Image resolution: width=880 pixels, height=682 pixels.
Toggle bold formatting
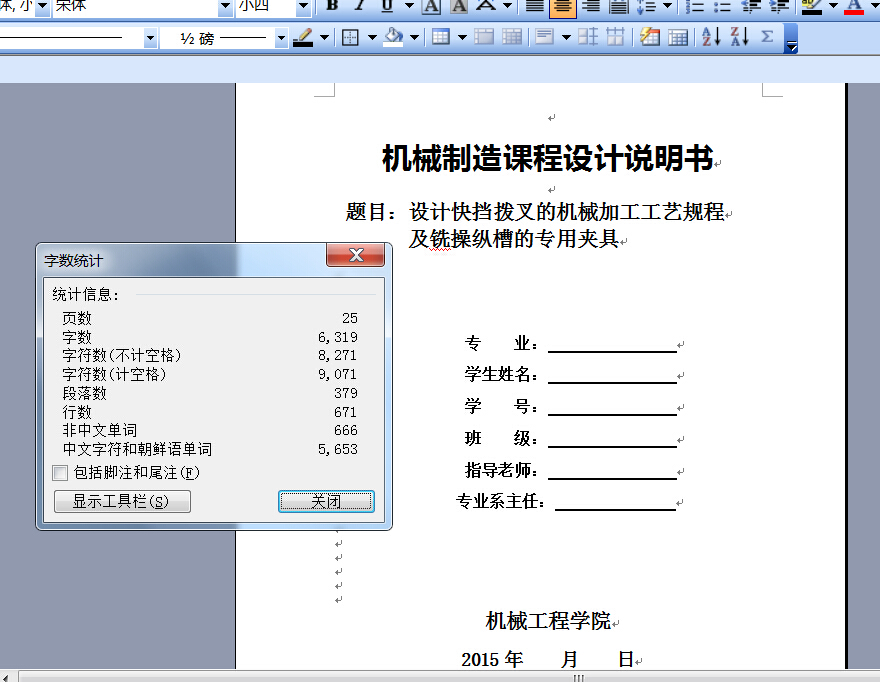coord(332,6)
